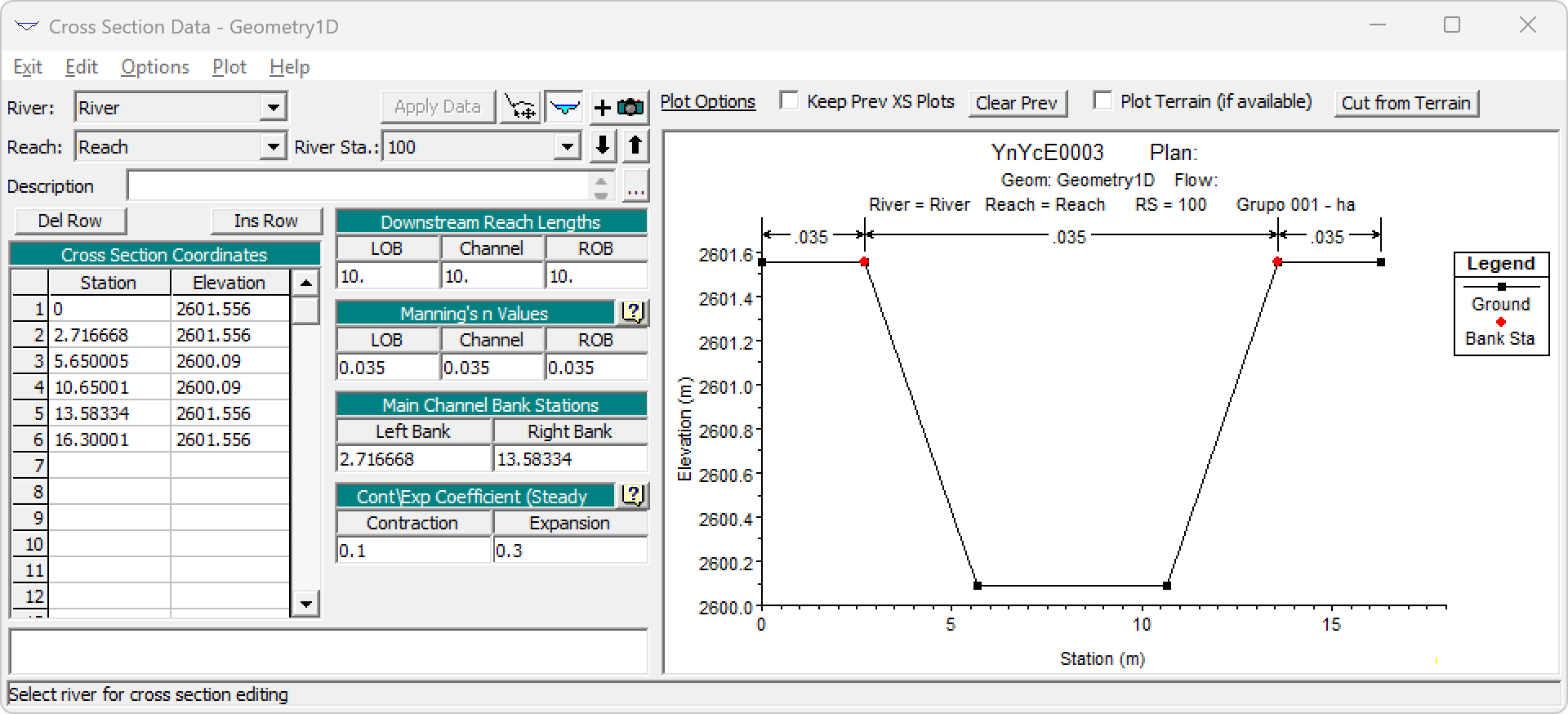Click the notes text box above the status bar

point(328,651)
